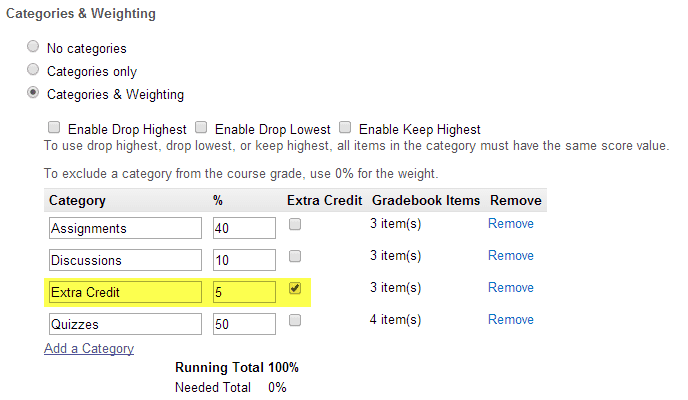Check Extra Credit box for Discussions
The width and height of the screenshot is (688, 400).
[x=295, y=256]
